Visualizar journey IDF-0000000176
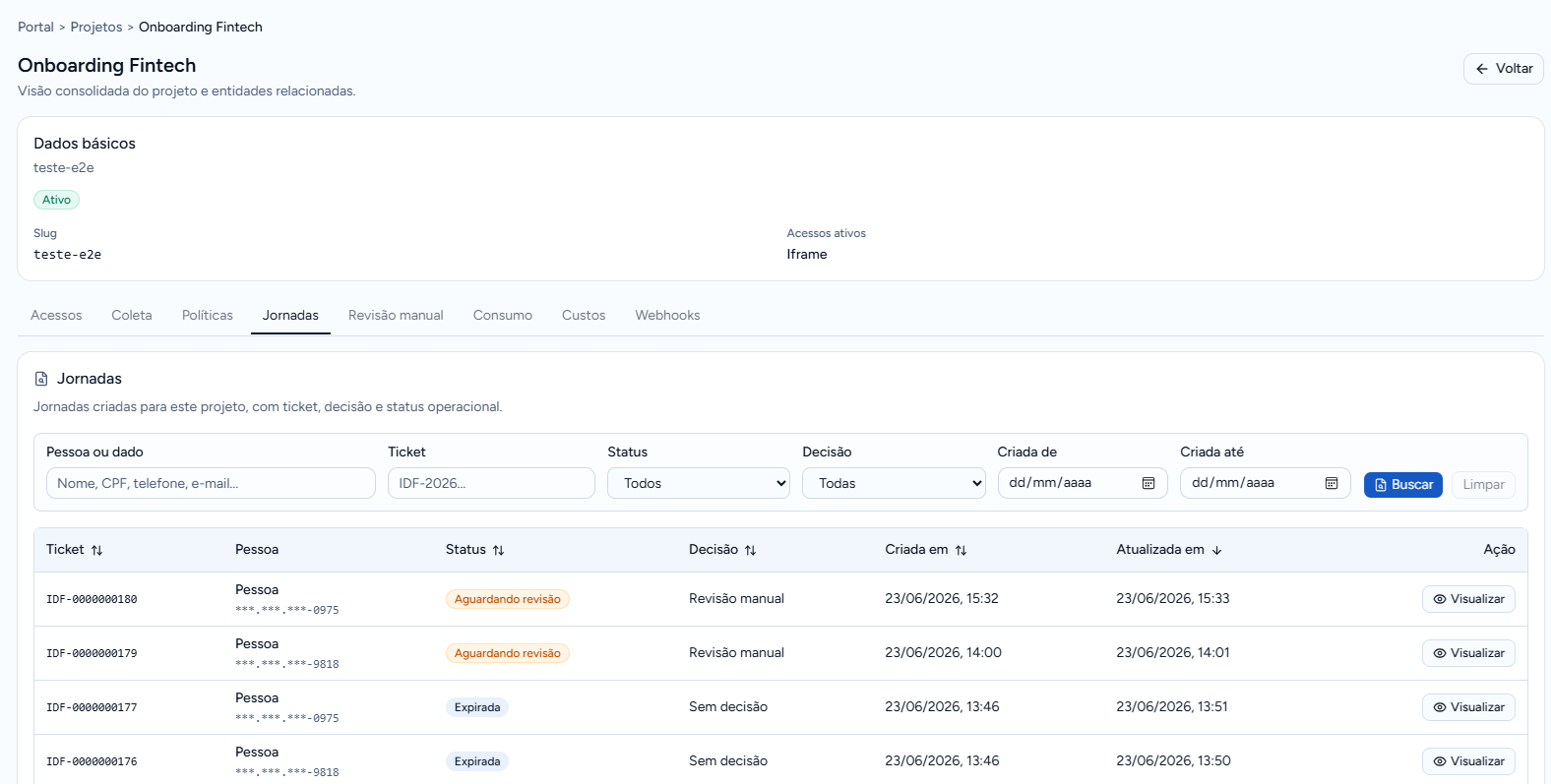Screen dimensions: 1551x784 tap(1468, 761)
